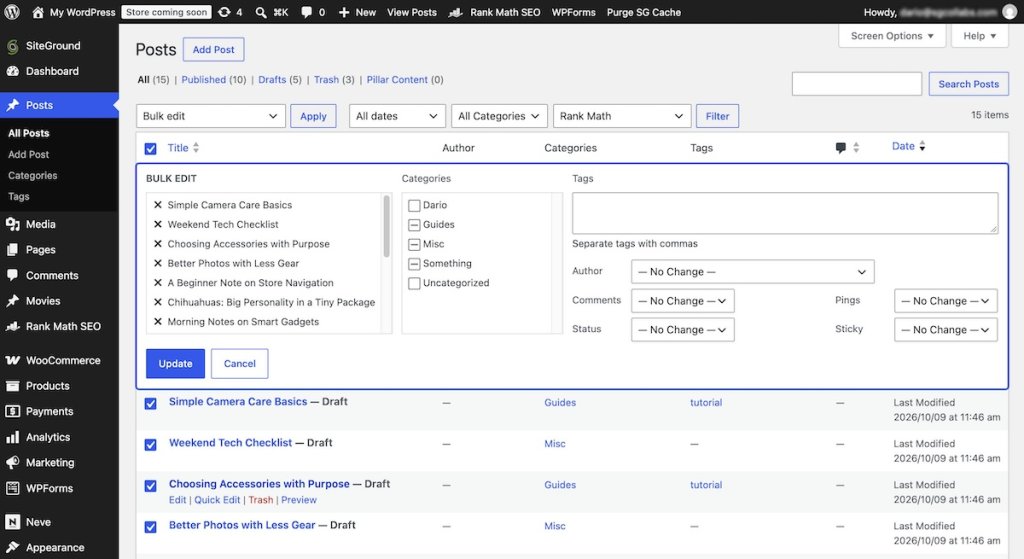Filter posts by Drafts view
The height and width of the screenshot is (559, 1024).
272,80
